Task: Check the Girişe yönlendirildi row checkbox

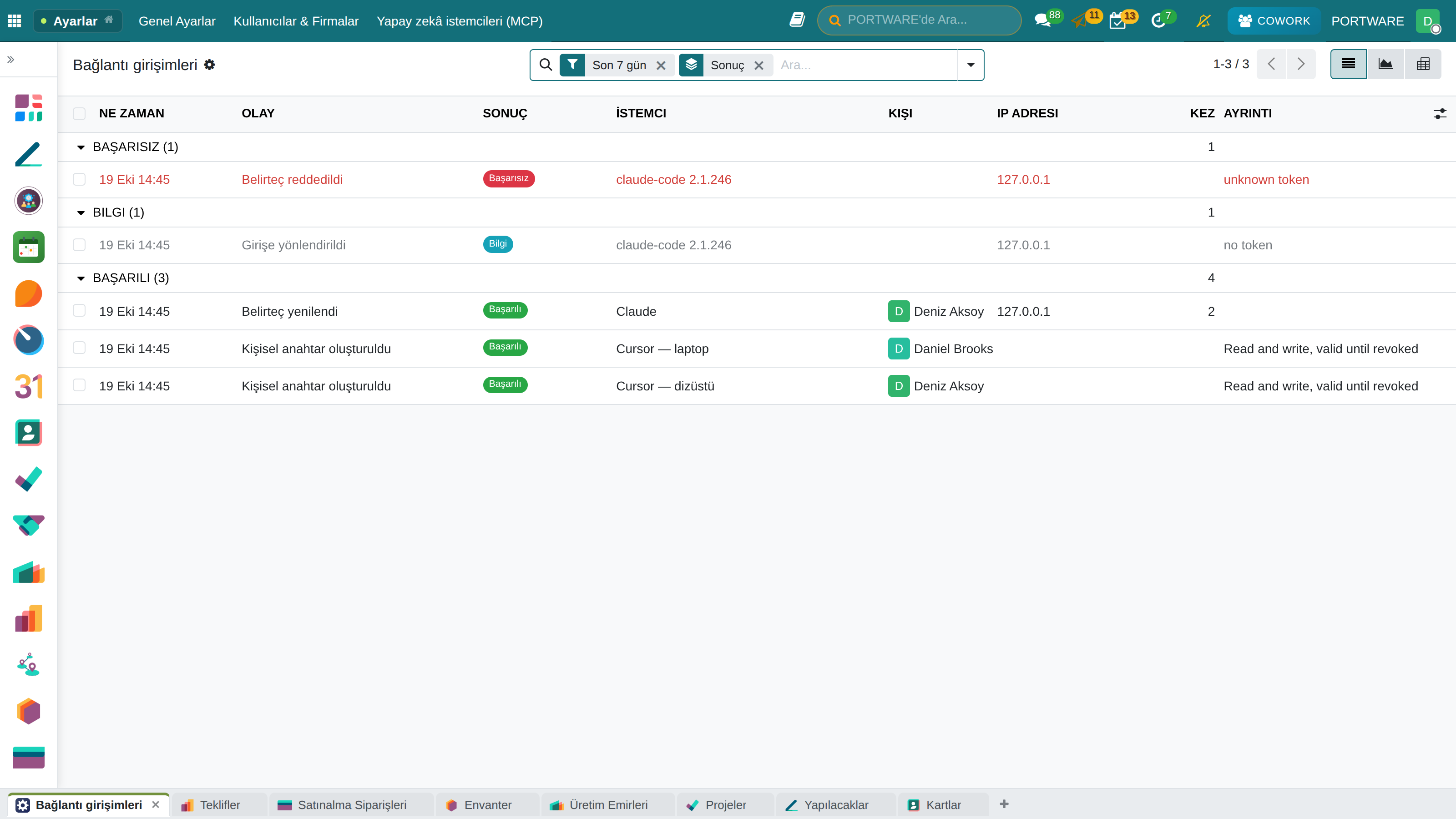Action: [79, 245]
